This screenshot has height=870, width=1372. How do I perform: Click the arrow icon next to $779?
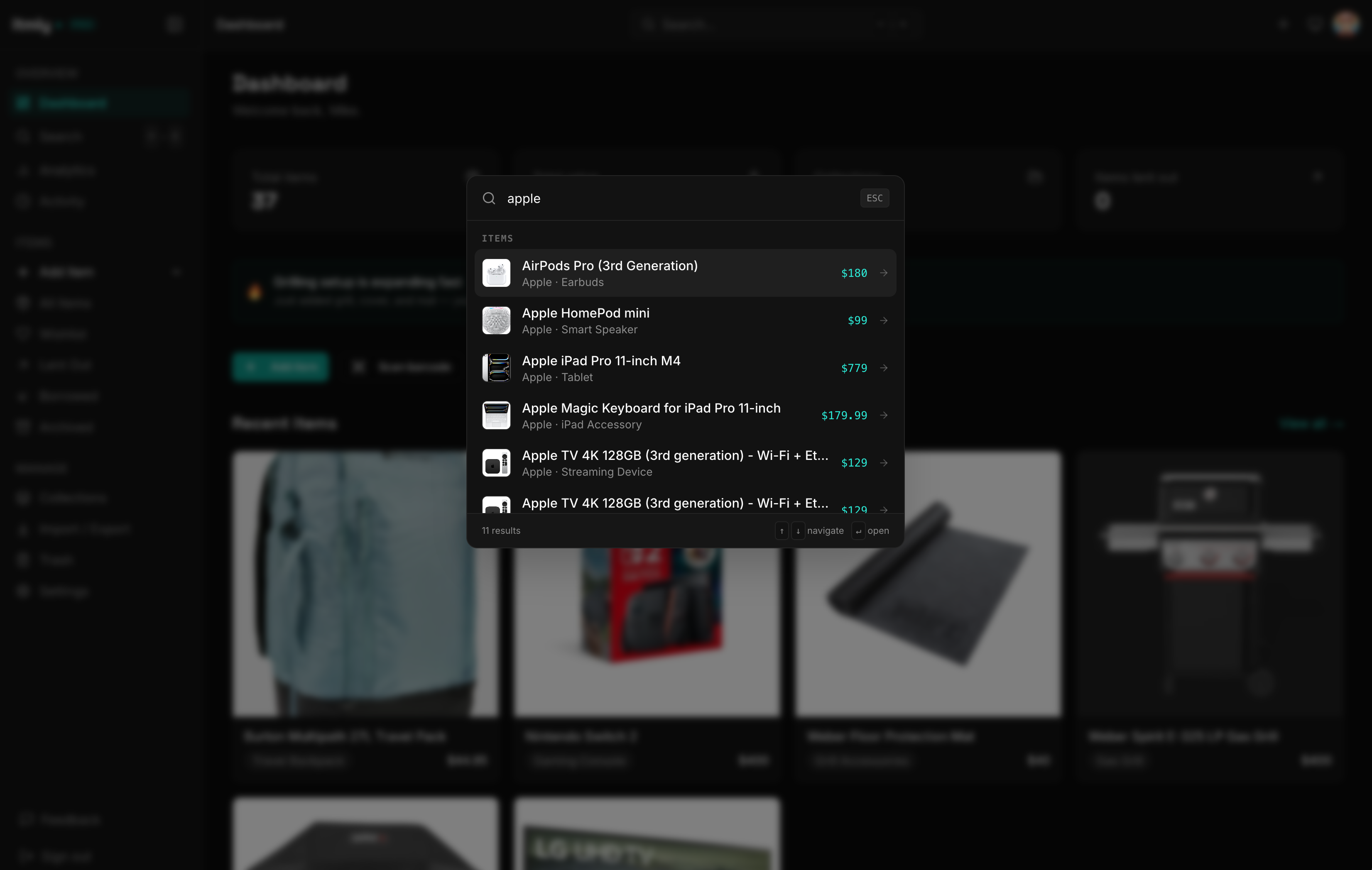click(x=884, y=368)
